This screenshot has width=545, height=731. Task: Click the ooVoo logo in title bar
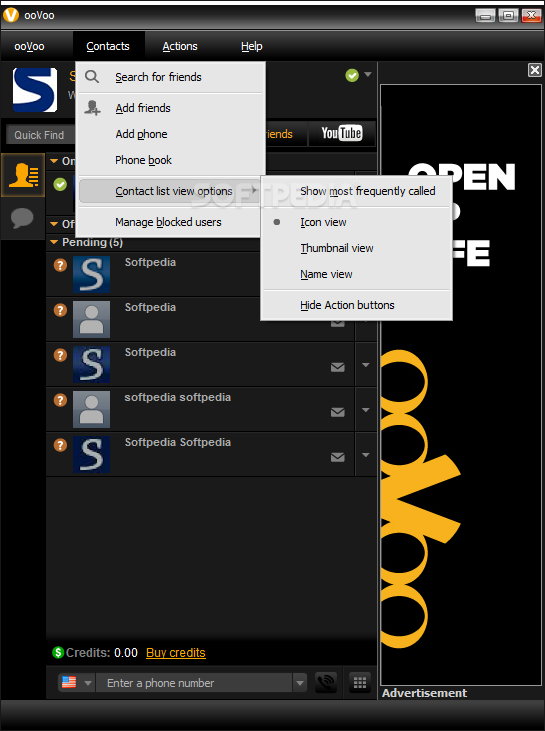[x=11, y=15]
